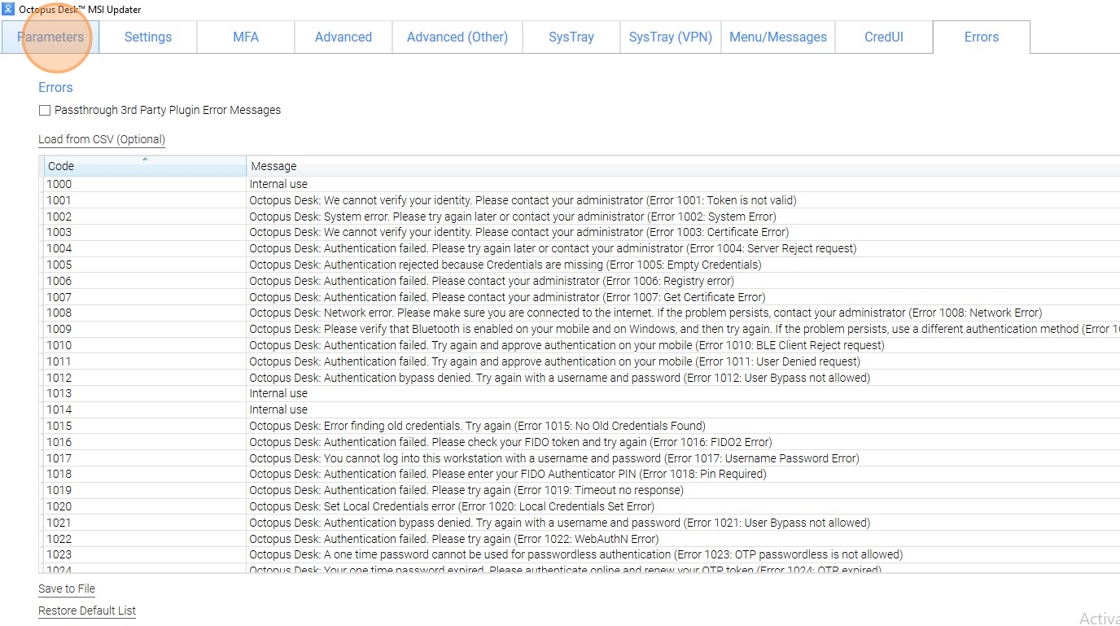Select code cell 1014
The width and height of the screenshot is (1120, 626).
pyautogui.click(x=143, y=410)
